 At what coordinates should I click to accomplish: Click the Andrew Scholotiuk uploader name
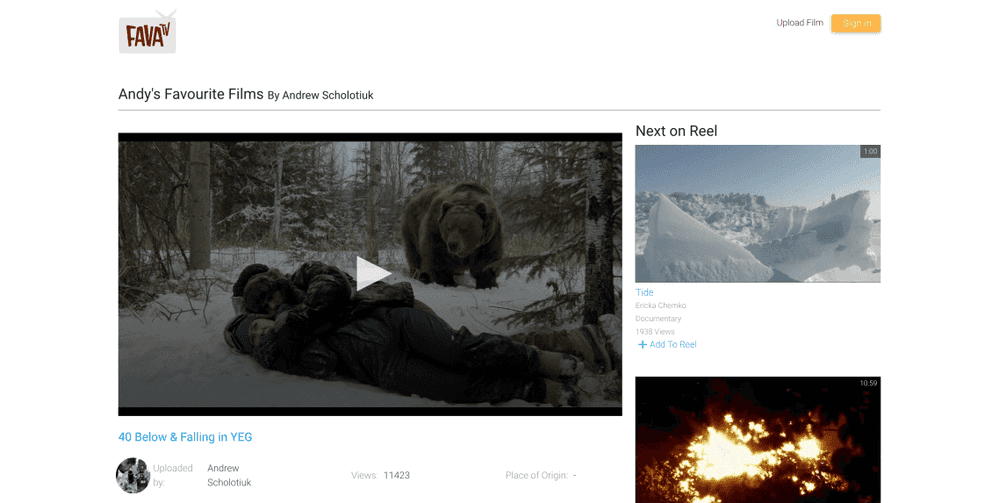[229, 475]
